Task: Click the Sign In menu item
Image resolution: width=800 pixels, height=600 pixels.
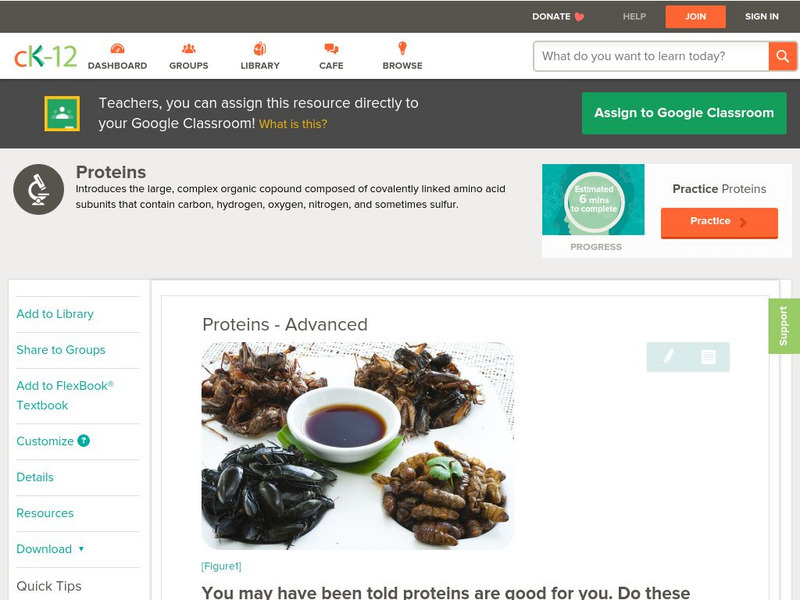Action: coord(761,16)
